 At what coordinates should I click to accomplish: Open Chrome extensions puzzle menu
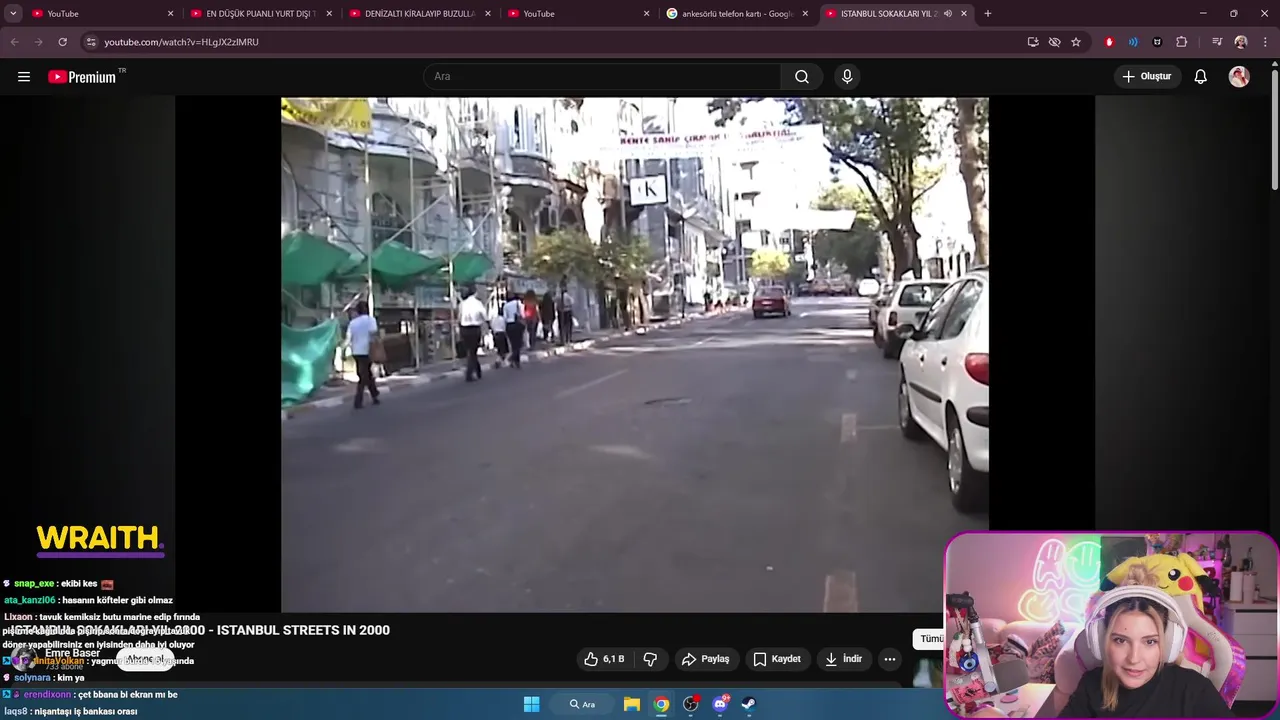(x=1182, y=42)
